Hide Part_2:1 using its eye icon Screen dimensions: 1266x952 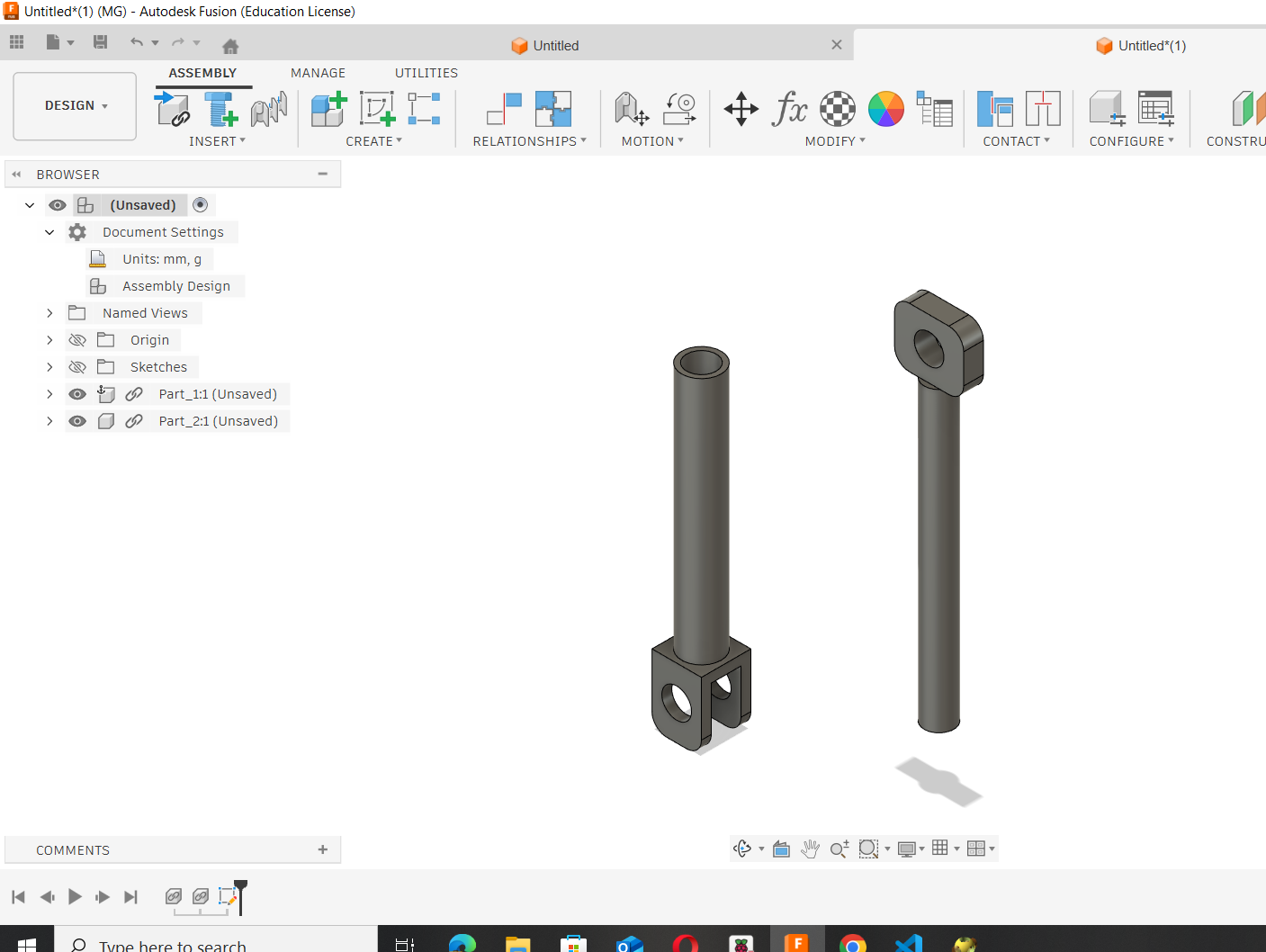pyautogui.click(x=77, y=421)
